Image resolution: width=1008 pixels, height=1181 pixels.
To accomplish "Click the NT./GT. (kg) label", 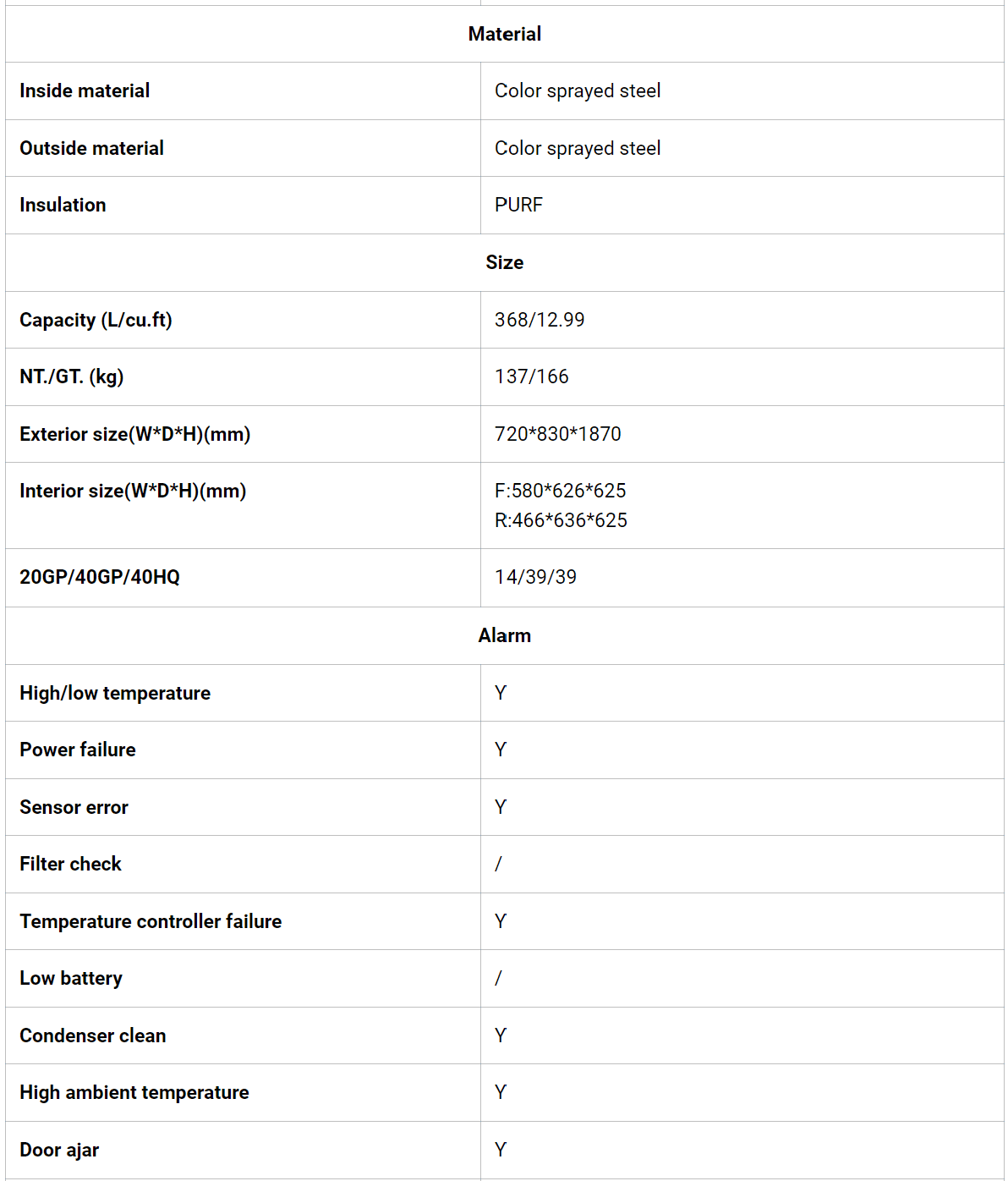I will [72, 376].
